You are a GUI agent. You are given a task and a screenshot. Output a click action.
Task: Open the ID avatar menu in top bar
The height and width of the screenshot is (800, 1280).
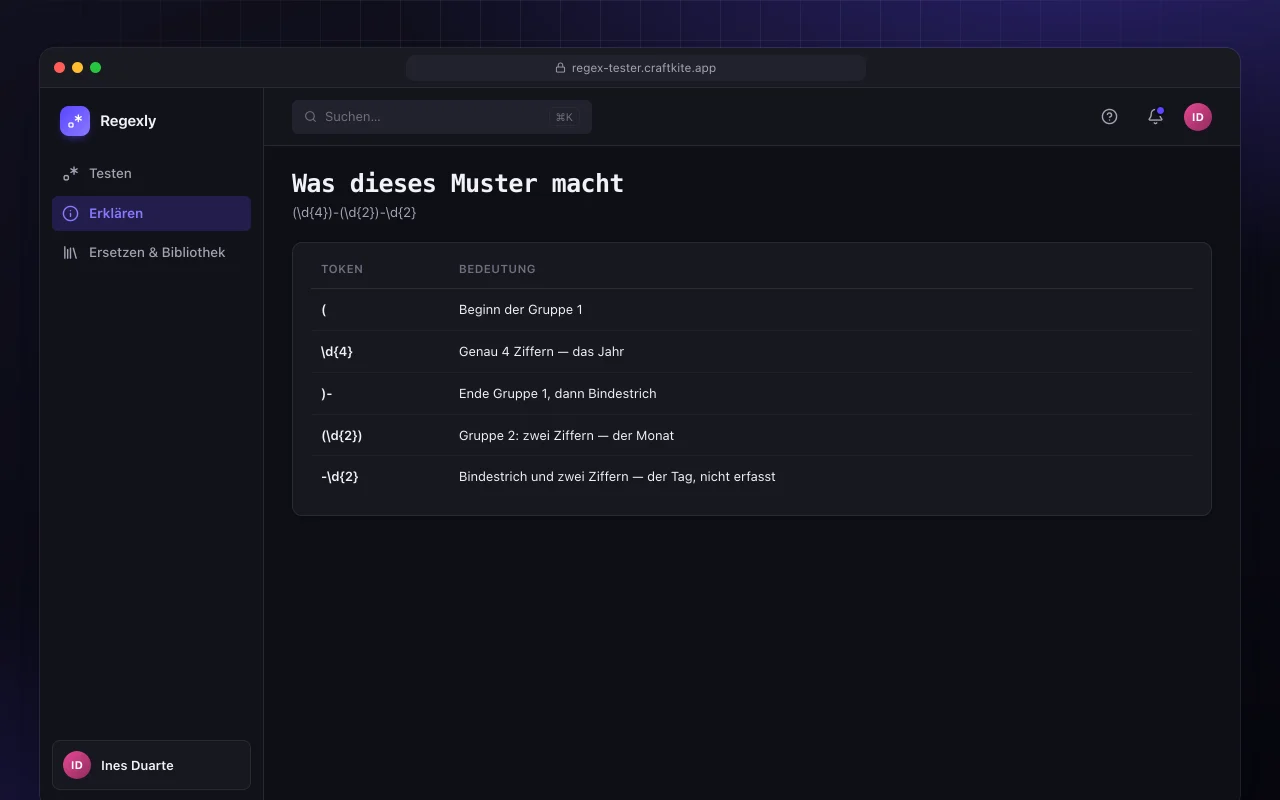(1198, 117)
